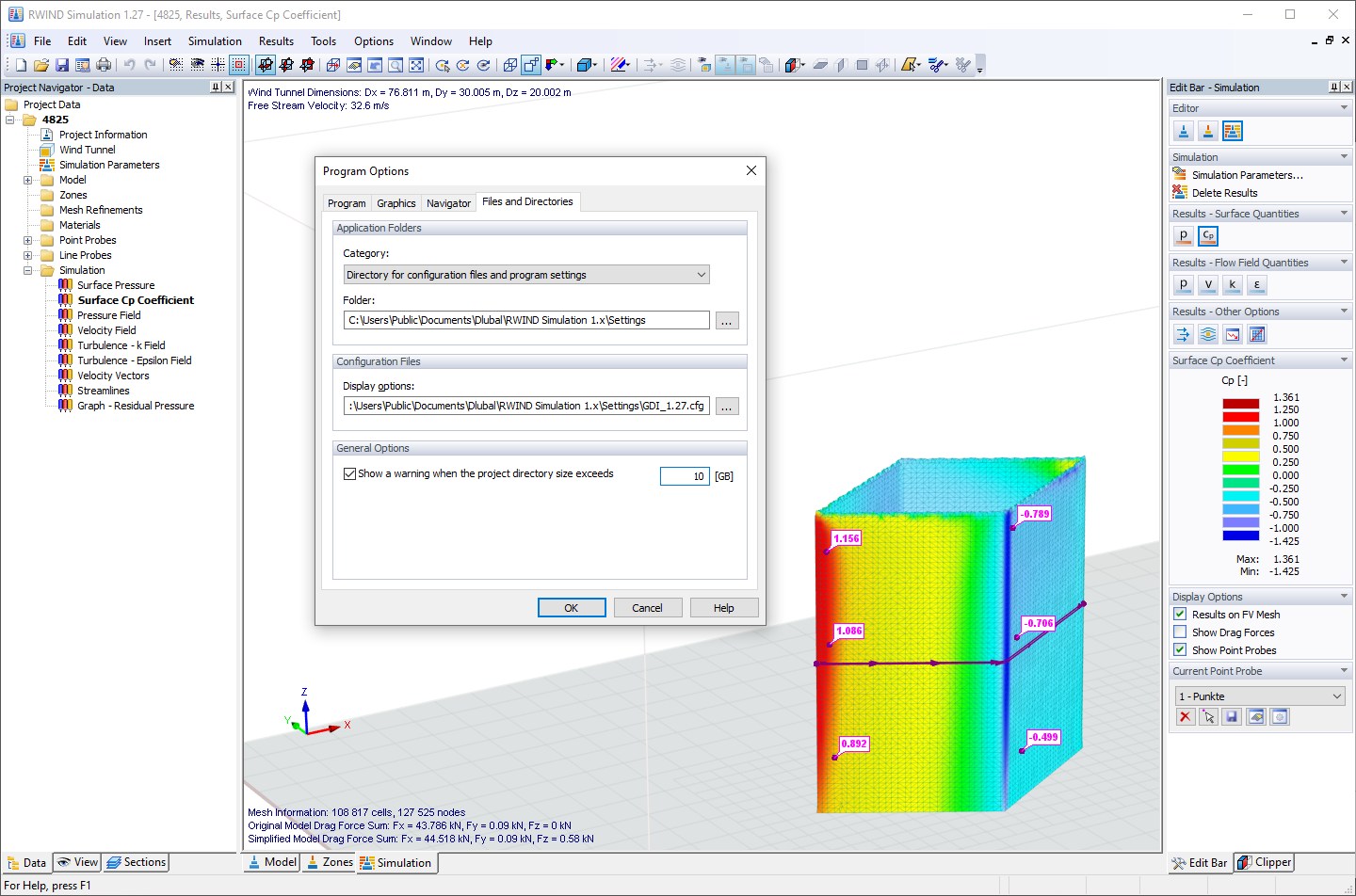
Task: Click the first blue Editor mode icon
Action: coord(1184,131)
